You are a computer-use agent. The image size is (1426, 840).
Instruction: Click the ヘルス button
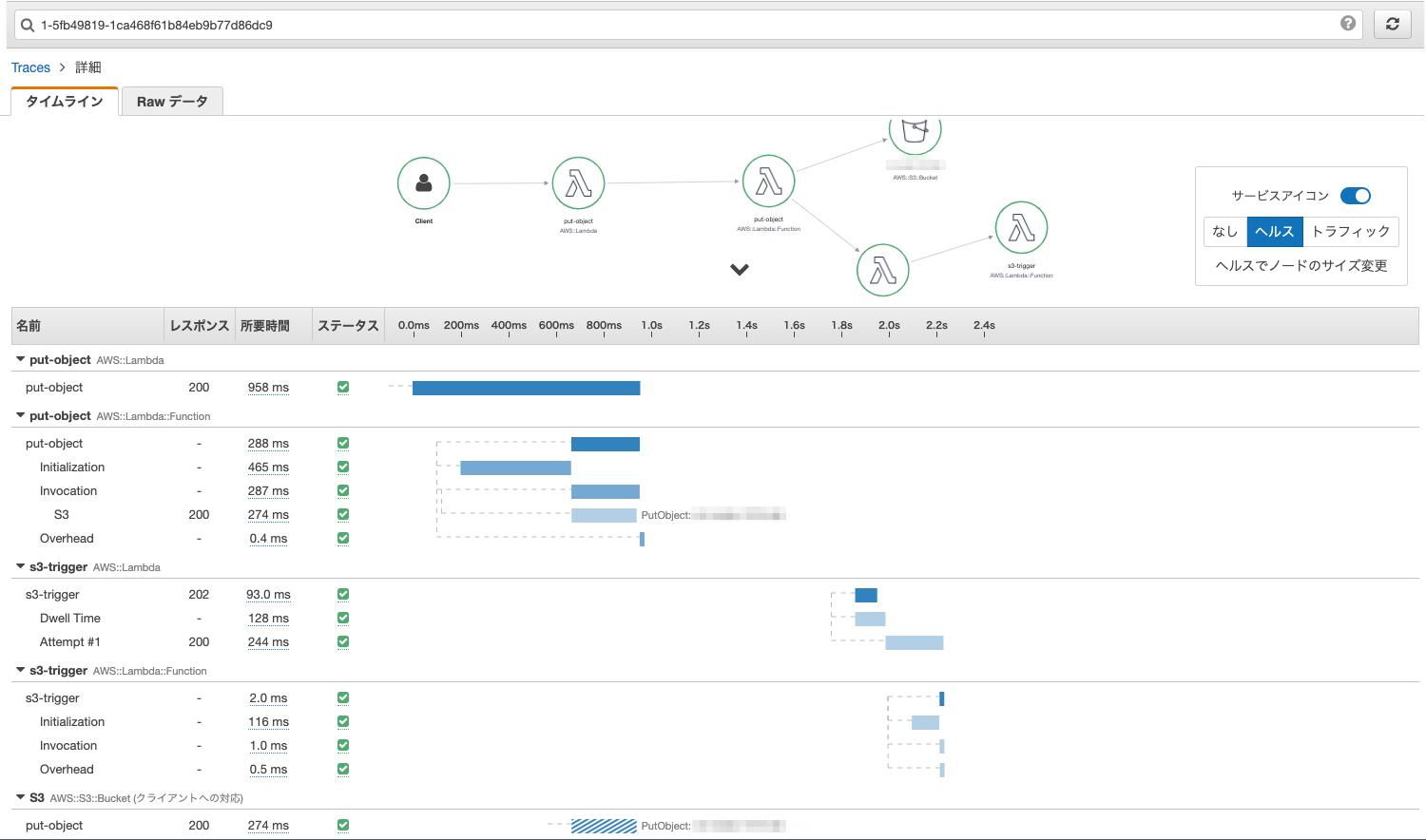pos(1274,232)
